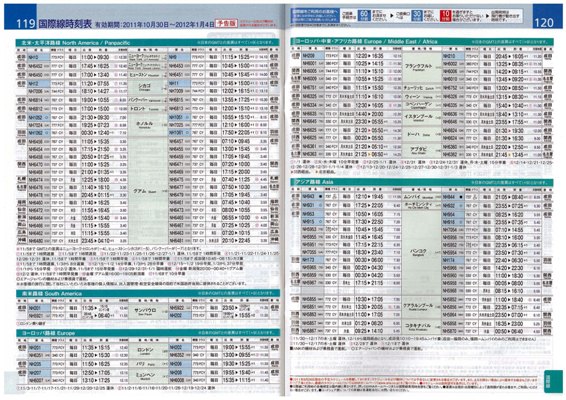Select the サンパウロ São Paulo destination cell
This screenshot has height=400, width=566.
148,311
